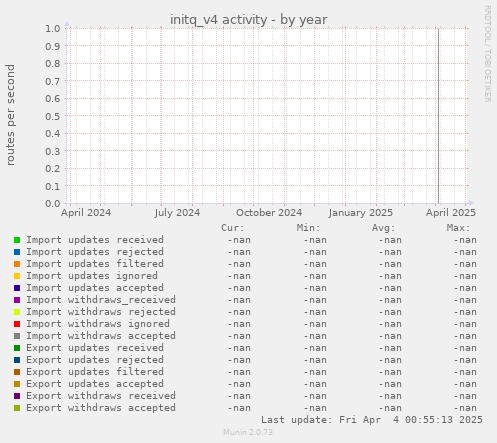The height and width of the screenshot is (443, 497).
Task: Click the 'Last update' timestamp text
Action: point(372,420)
